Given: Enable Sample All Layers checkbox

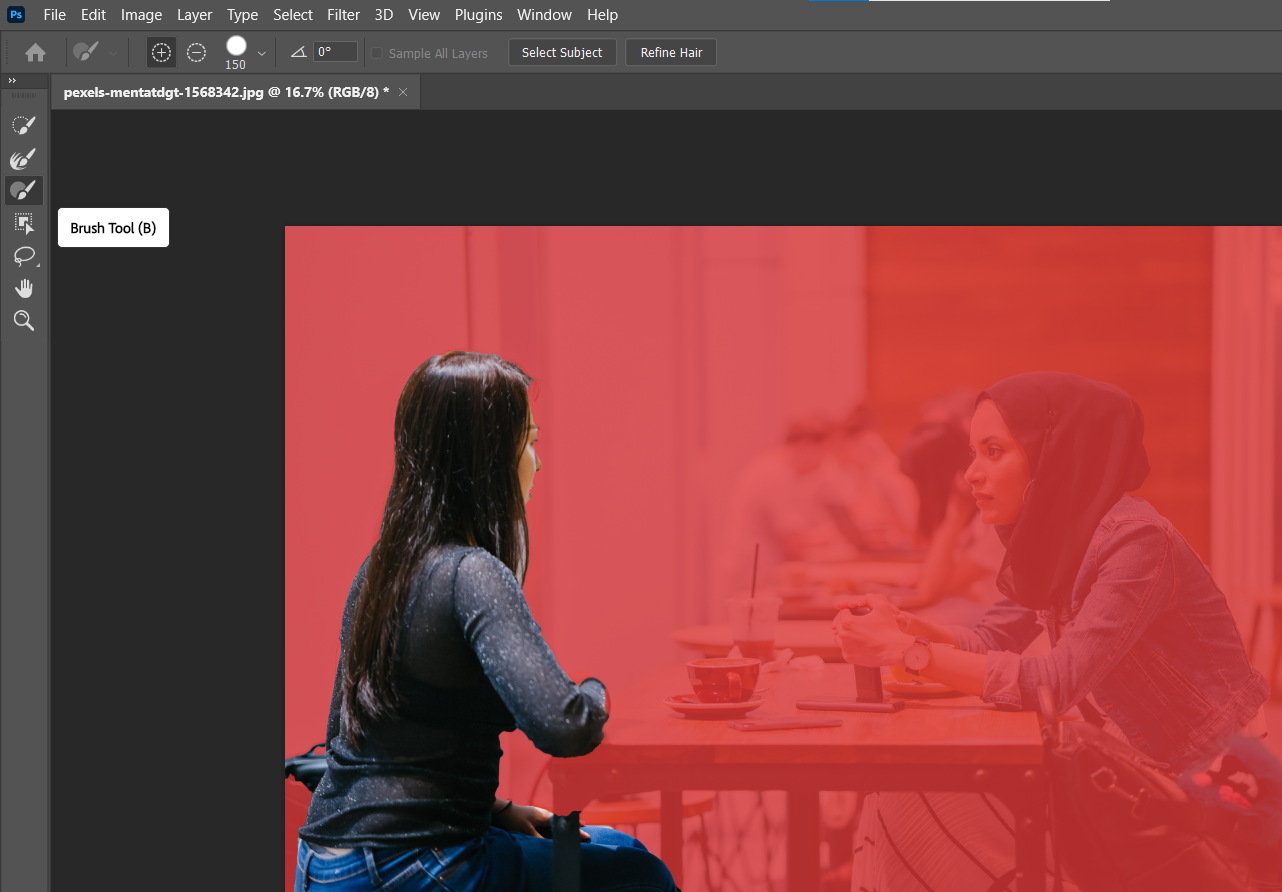Looking at the screenshot, I should pos(377,53).
